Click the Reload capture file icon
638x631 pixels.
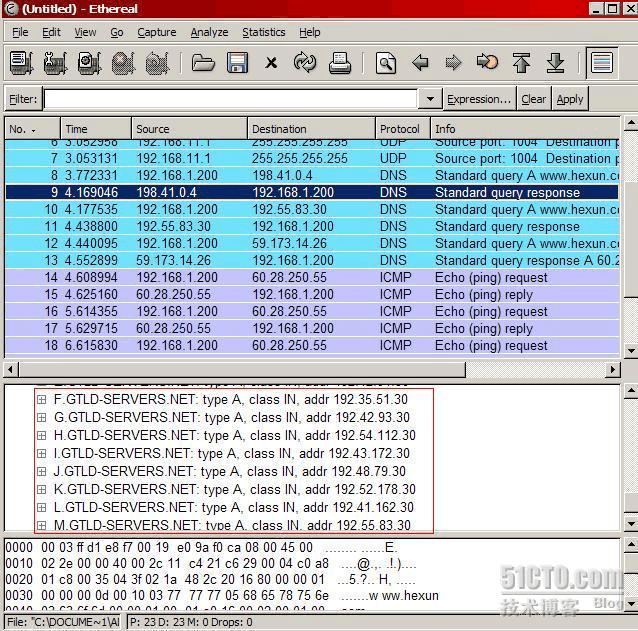coord(305,63)
